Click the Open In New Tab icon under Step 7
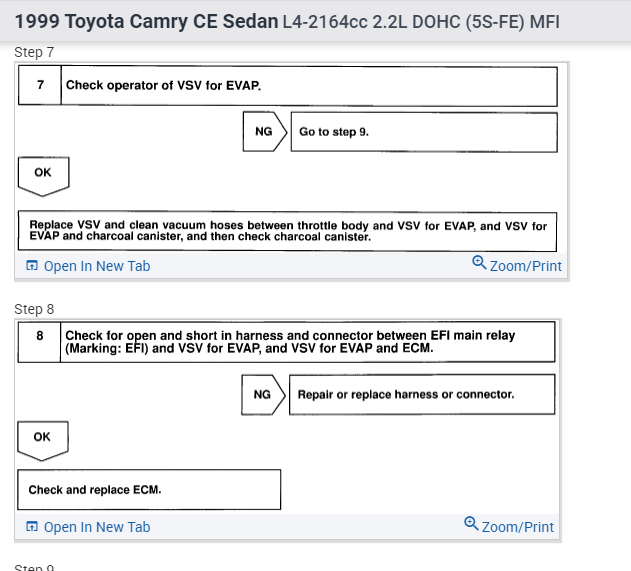This screenshot has height=571, width=631. tap(32, 266)
